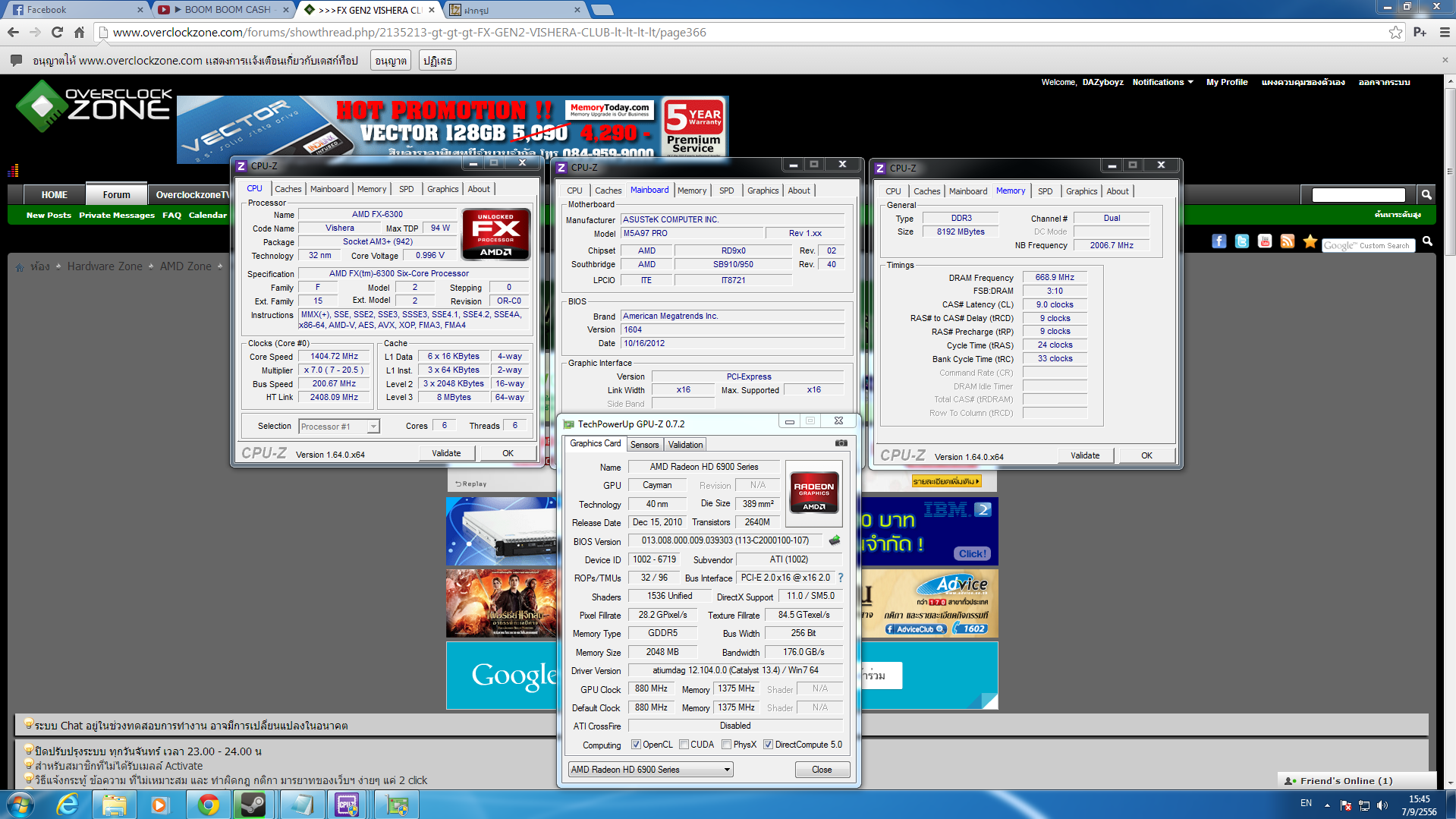
Task: Open the Windows Start orb
Action: [x=20, y=805]
